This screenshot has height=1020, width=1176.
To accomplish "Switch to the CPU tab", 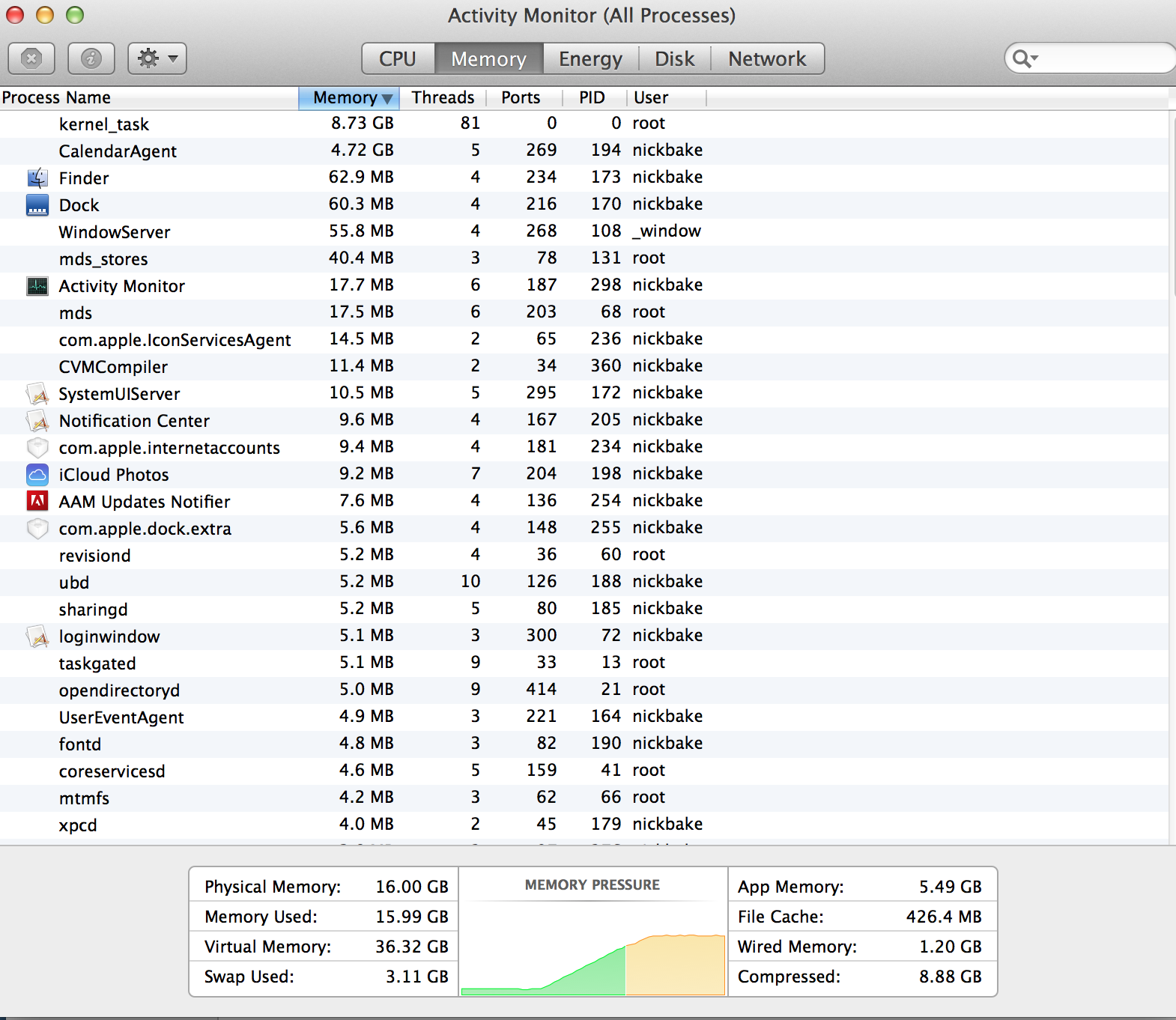I will 398,58.
